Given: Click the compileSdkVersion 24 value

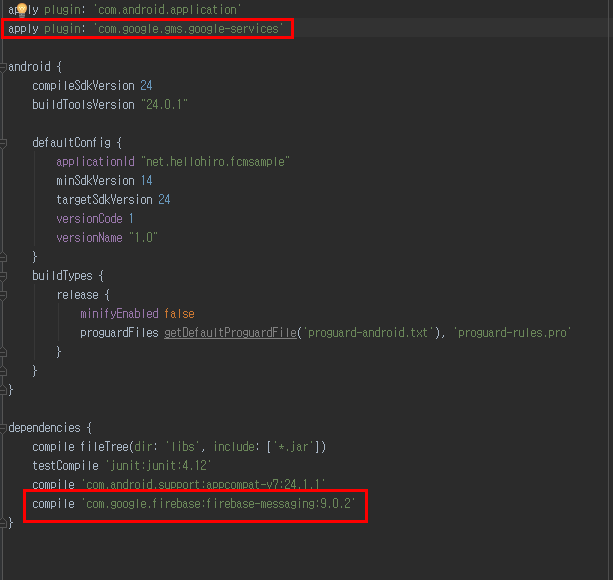Looking at the screenshot, I should [146, 86].
